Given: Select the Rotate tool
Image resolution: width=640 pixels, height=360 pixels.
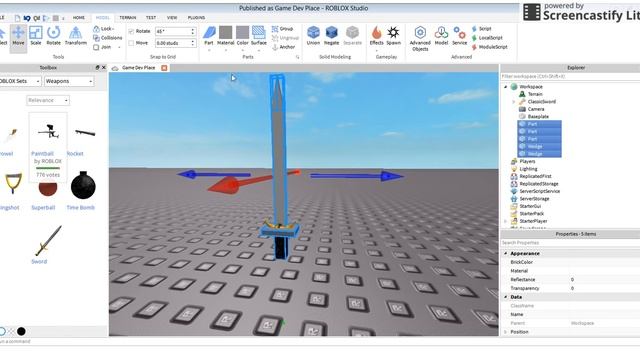Looking at the screenshot, I should click(53, 36).
